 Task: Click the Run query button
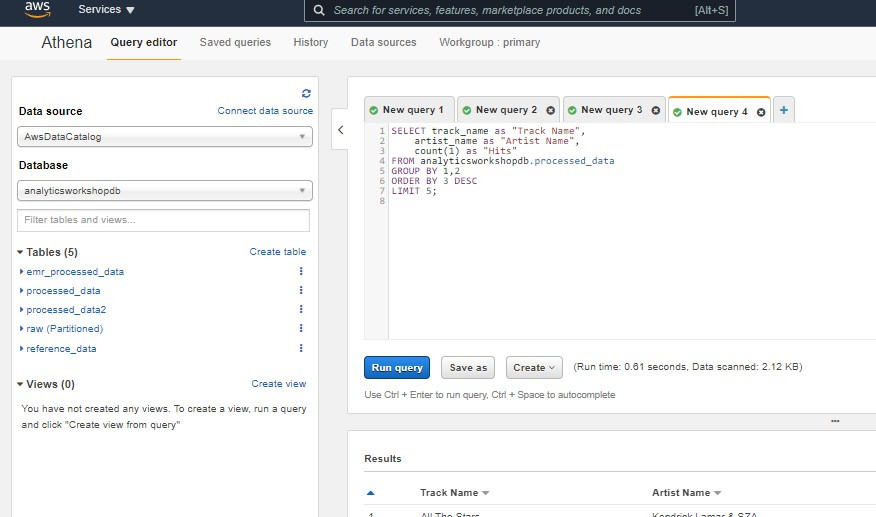click(397, 368)
